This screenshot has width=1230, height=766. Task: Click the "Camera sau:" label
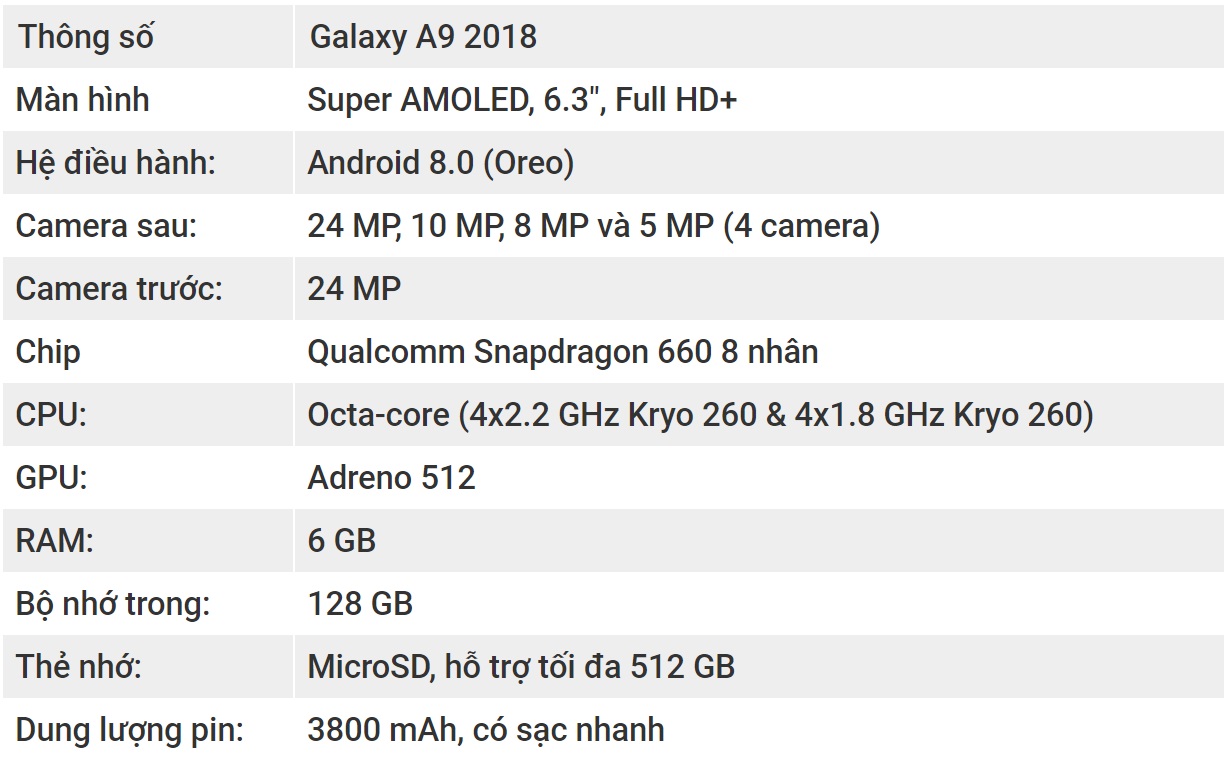[106, 226]
